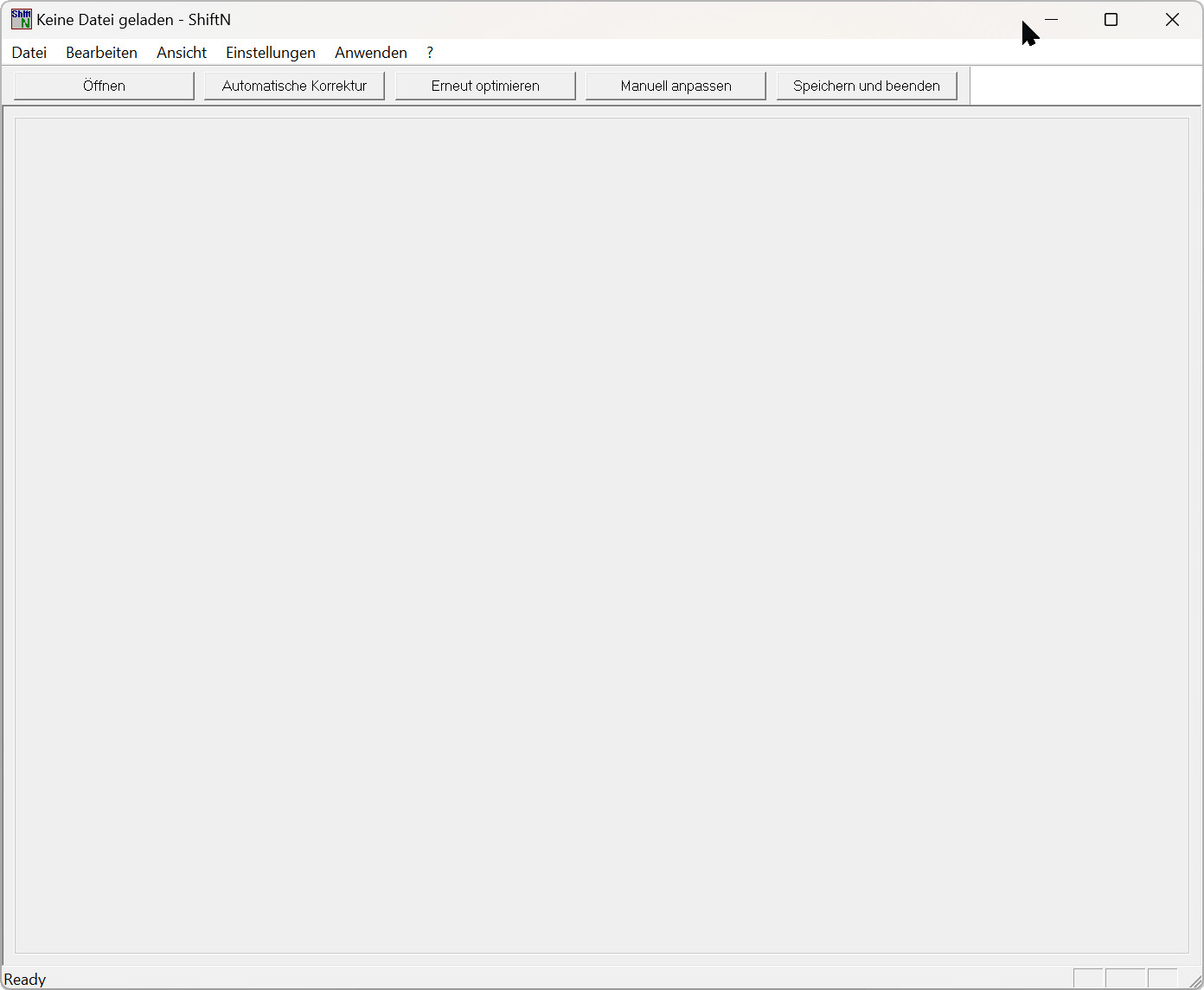The image size is (1204, 990).
Task: Click the Öffnen button
Action: click(x=104, y=86)
